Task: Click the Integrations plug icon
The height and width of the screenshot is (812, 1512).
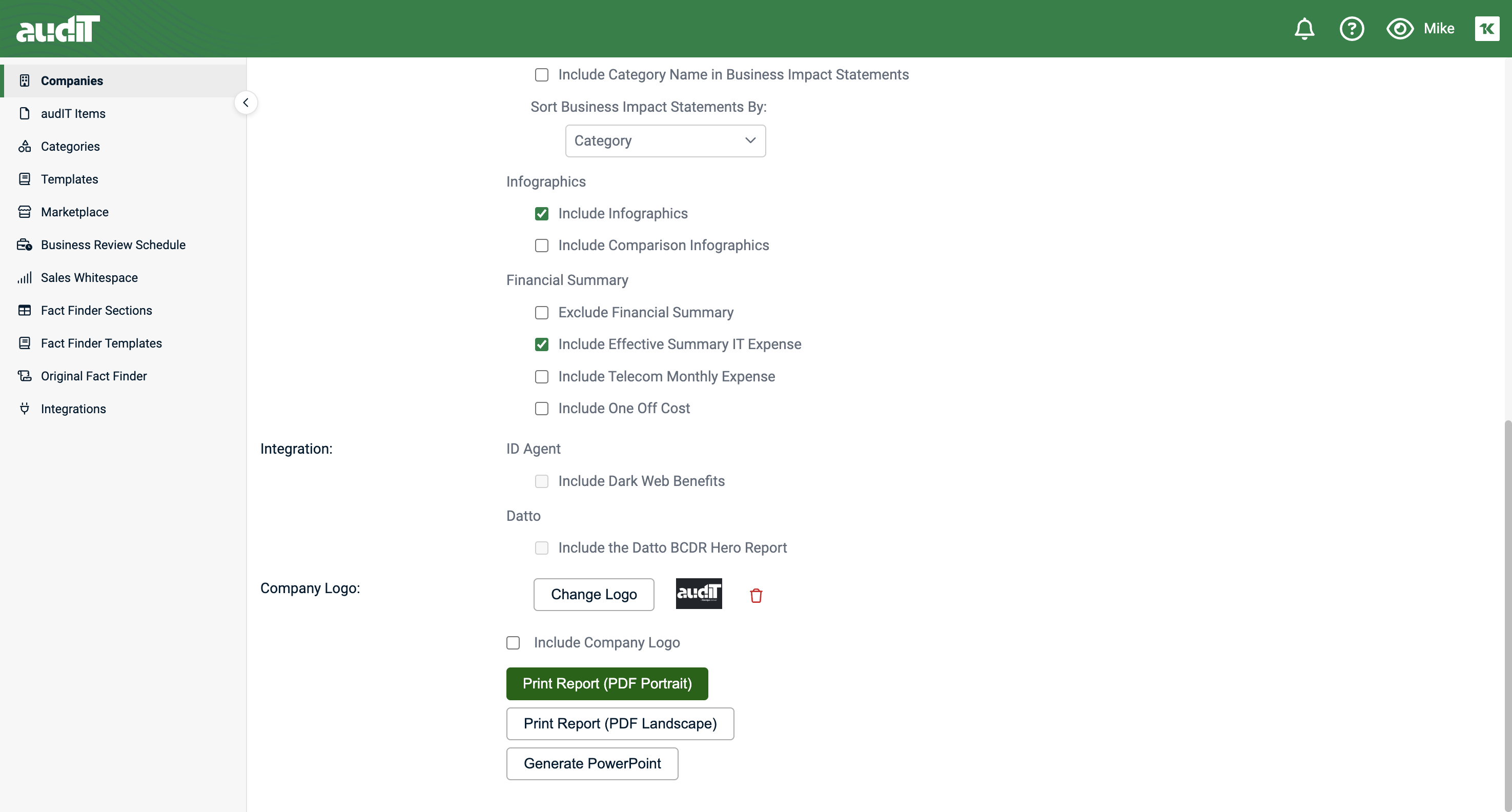Action: coord(25,409)
